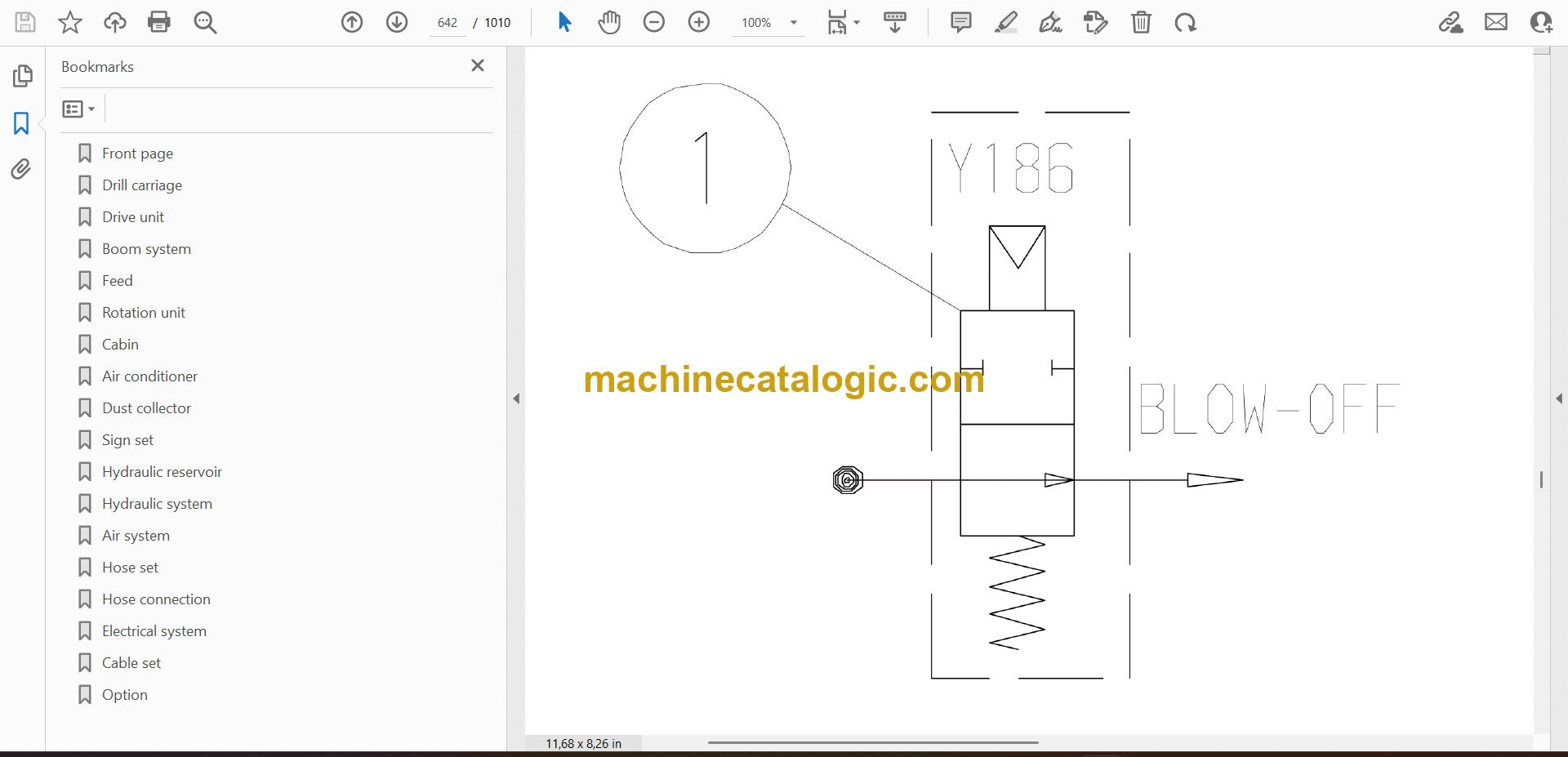Open the Attachments panel paperclip icon

click(21, 169)
